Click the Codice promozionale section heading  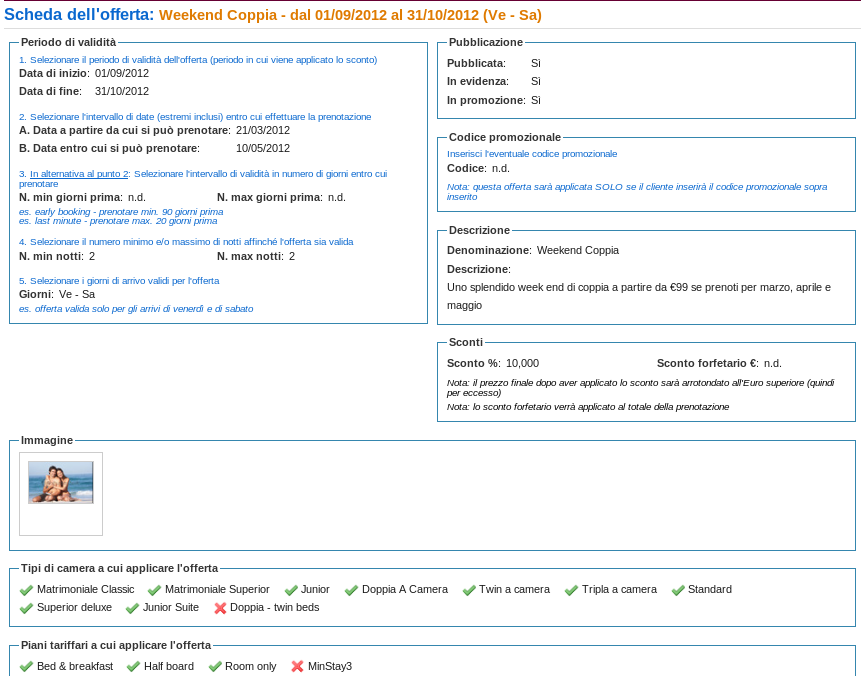(x=504, y=137)
